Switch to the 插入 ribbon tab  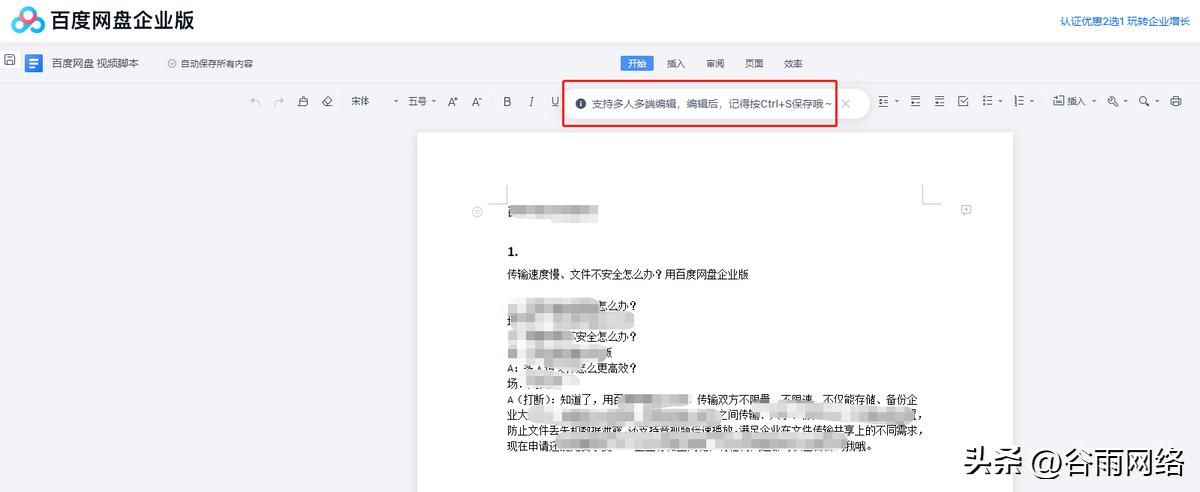click(676, 63)
